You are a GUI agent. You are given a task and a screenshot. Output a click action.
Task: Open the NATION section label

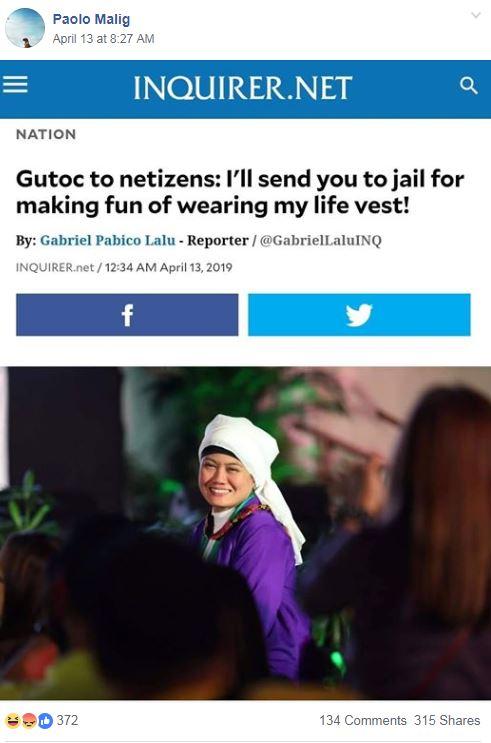(x=46, y=135)
